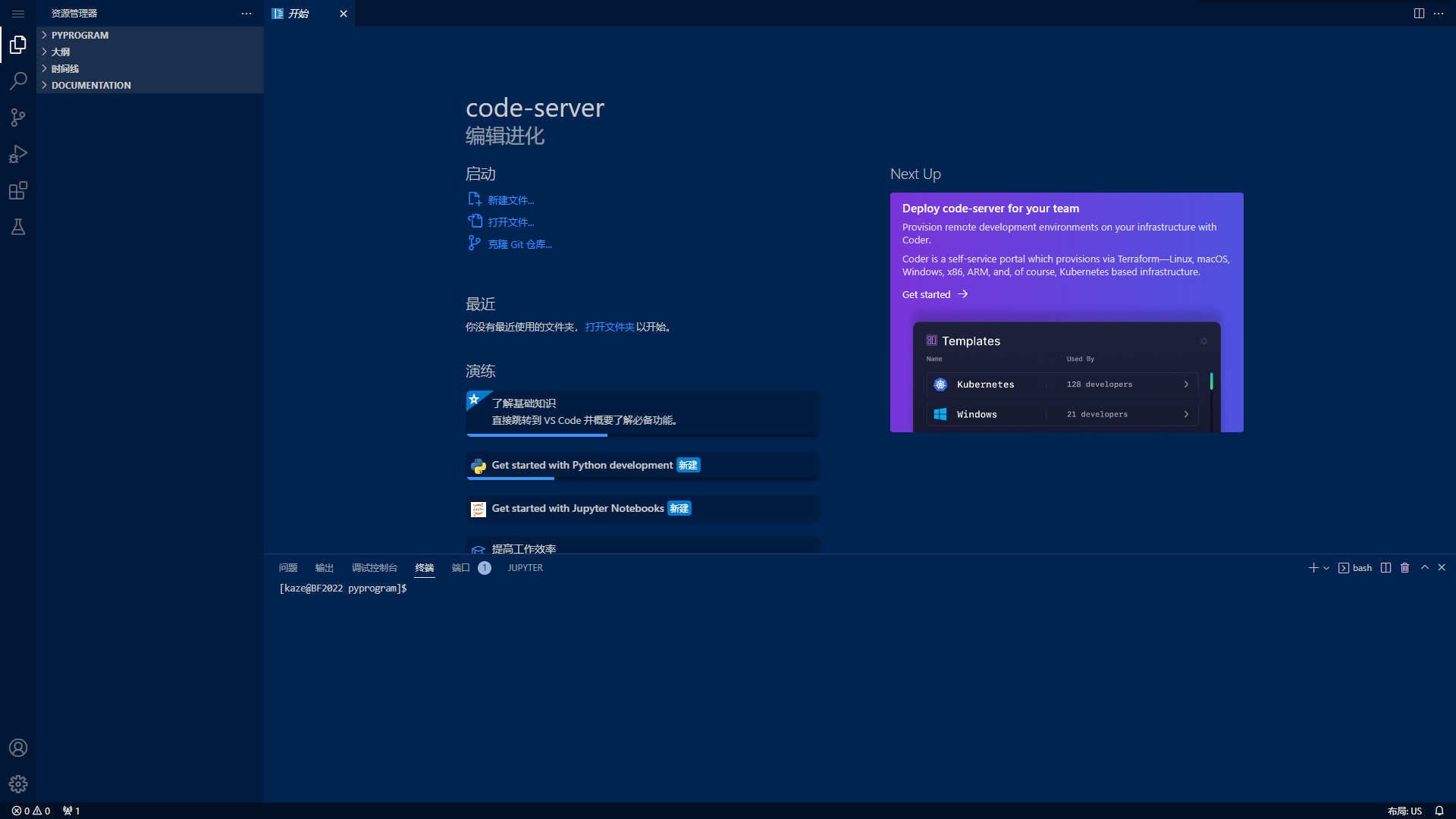Image resolution: width=1456 pixels, height=819 pixels.
Task: Click the Explorer/资源管理器 sidebar icon
Action: 18,45
